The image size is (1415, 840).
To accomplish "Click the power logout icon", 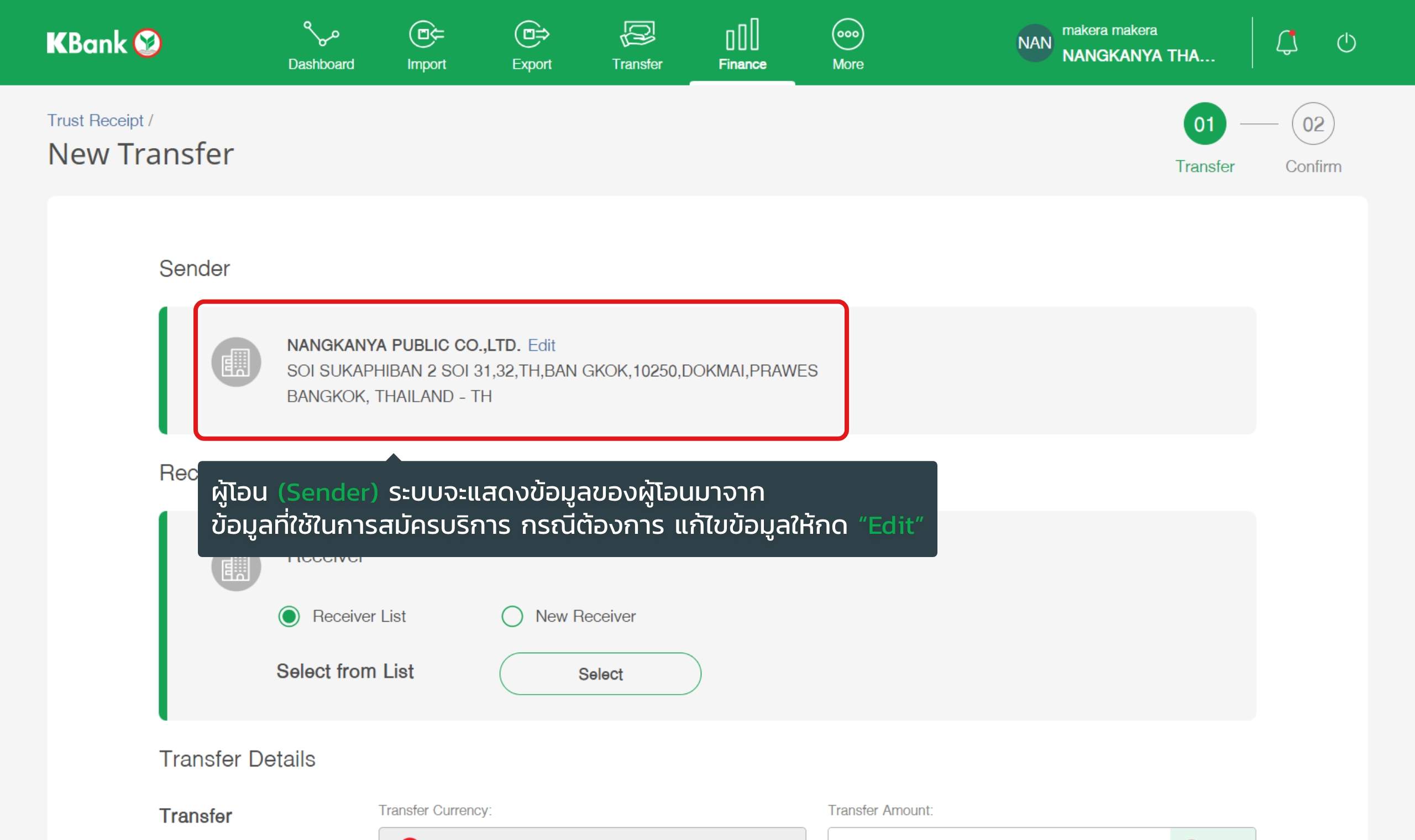I will [x=1346, y=43].
